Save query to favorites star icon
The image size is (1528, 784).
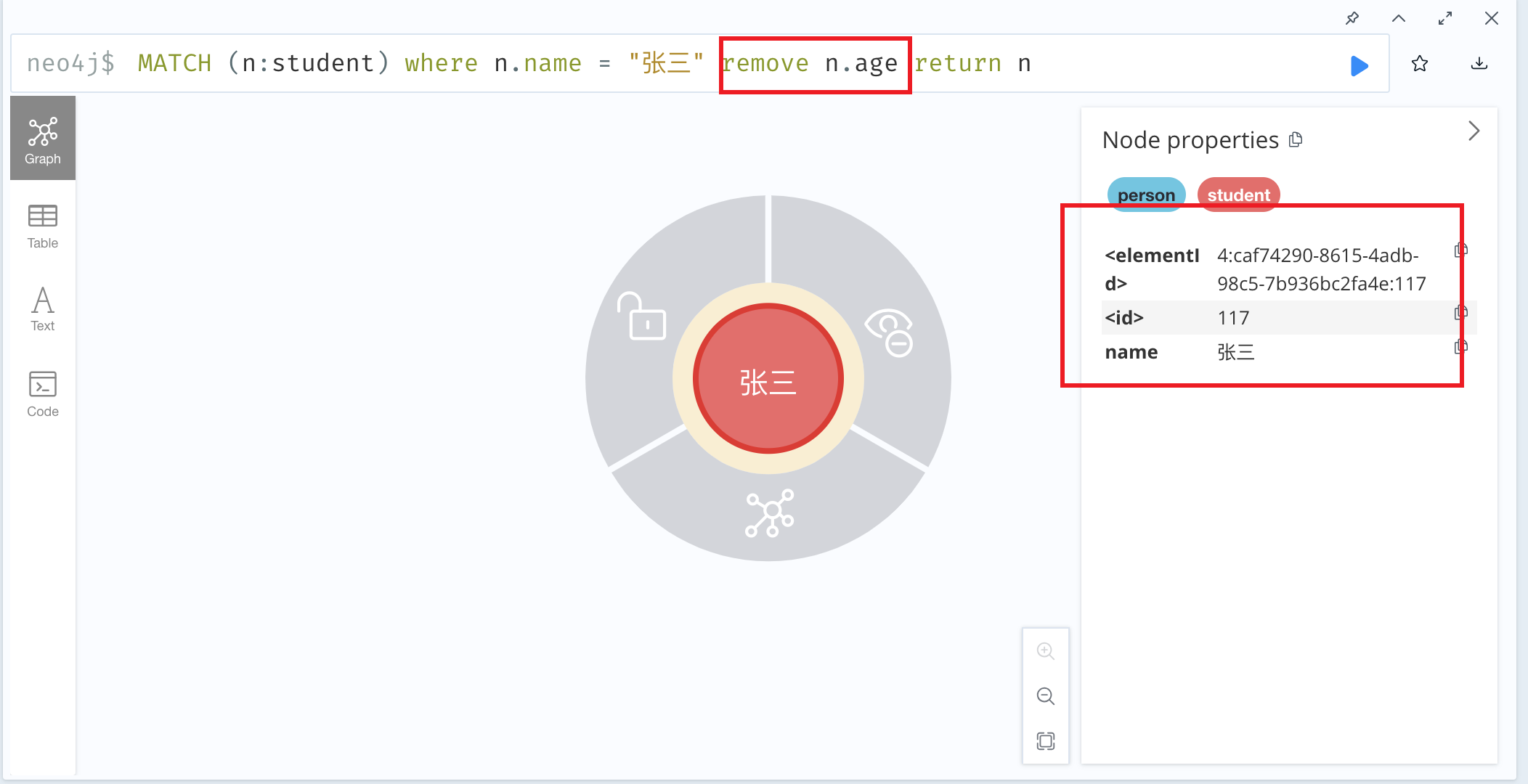coord(1420,64)
